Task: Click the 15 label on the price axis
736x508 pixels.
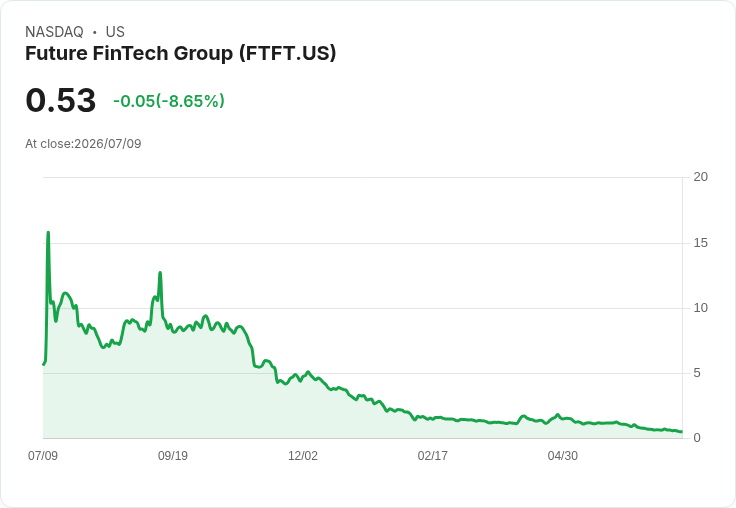Action: click(700, 243)
